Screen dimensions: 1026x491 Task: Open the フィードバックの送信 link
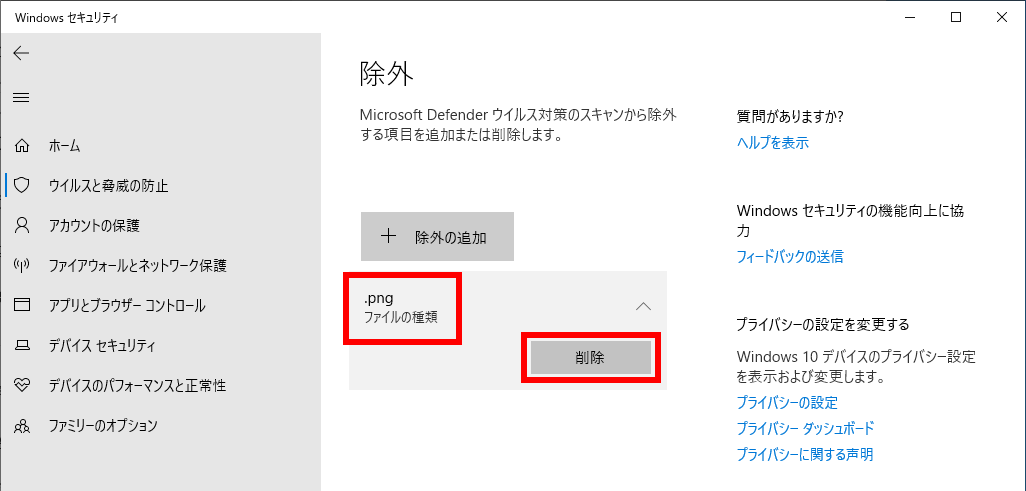790,257
